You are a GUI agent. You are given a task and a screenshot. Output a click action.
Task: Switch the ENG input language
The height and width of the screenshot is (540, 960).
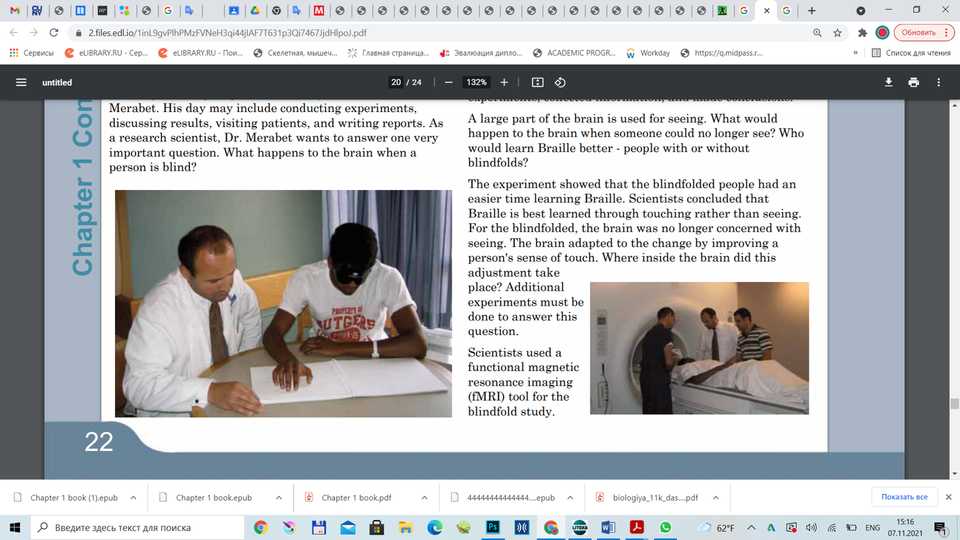click(x=872, y=527)
